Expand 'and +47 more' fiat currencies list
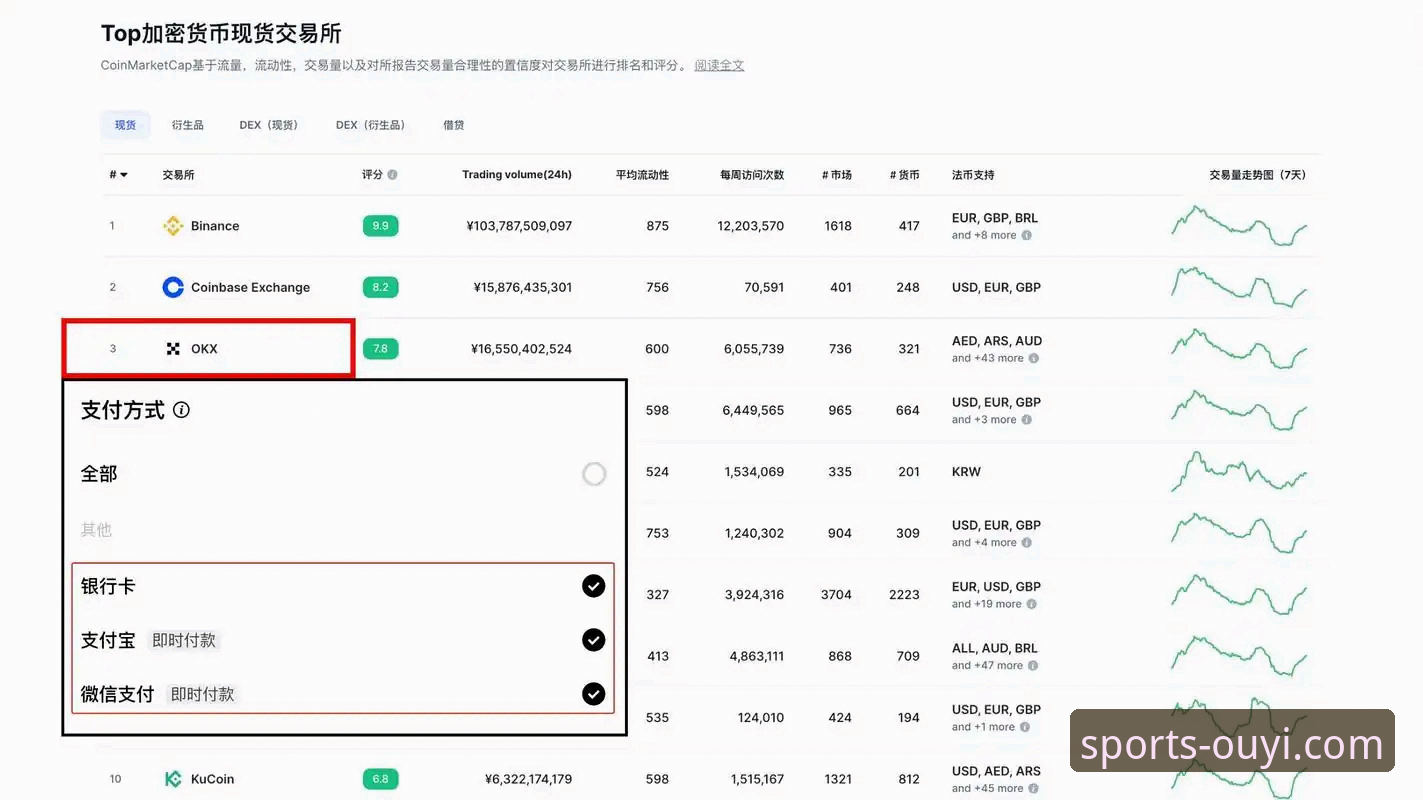The height and width of the screenshot is (800, 1423). pyautogui.click(x=988, y=666)
